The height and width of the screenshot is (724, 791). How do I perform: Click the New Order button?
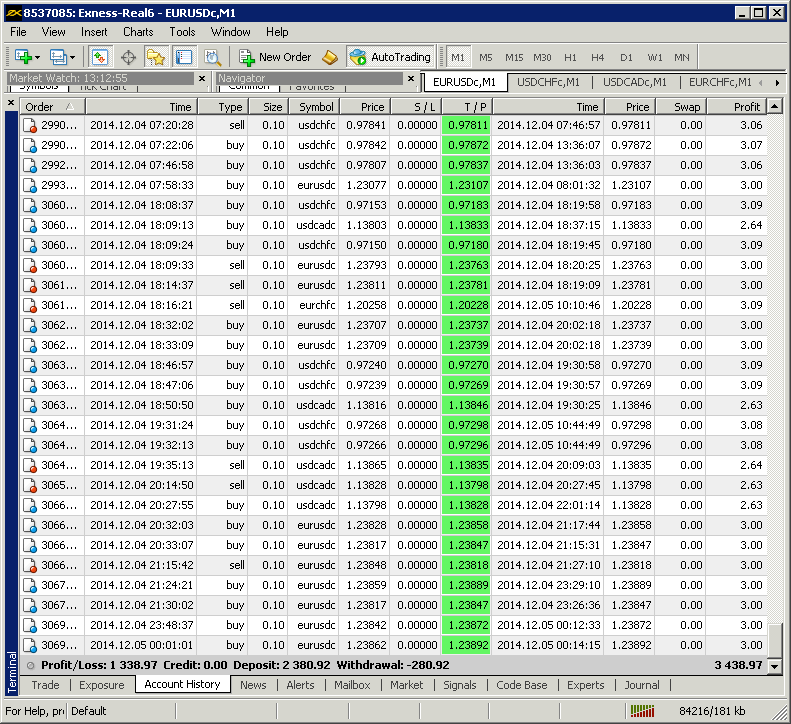(275, 57)
